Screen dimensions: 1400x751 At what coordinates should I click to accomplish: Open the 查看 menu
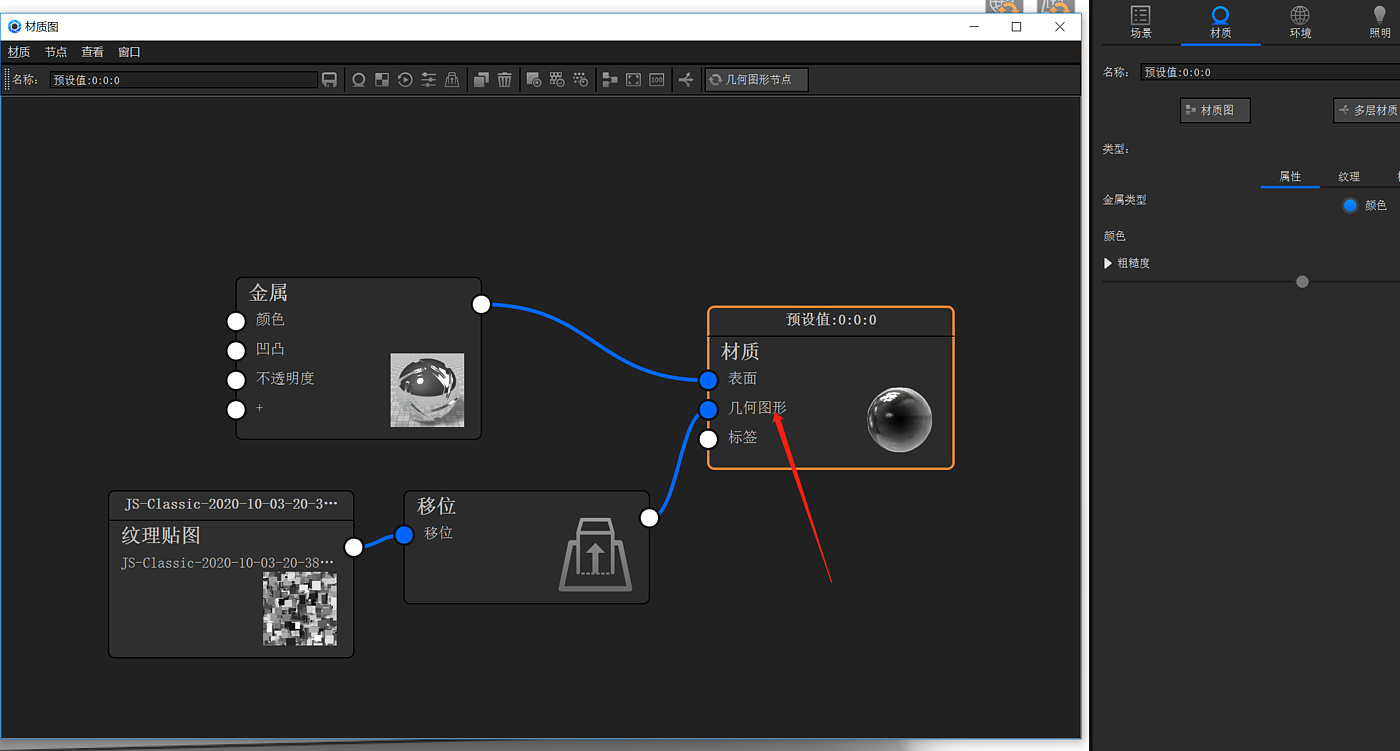tap(93, 52)
